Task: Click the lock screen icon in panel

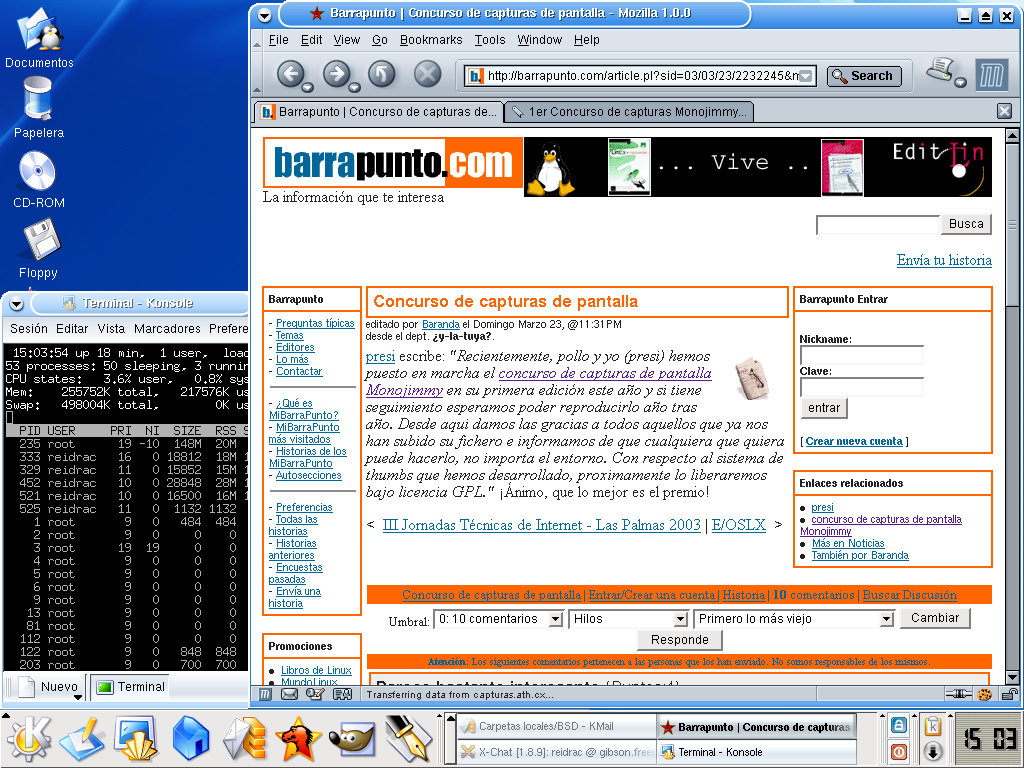Action: (899, 726)
